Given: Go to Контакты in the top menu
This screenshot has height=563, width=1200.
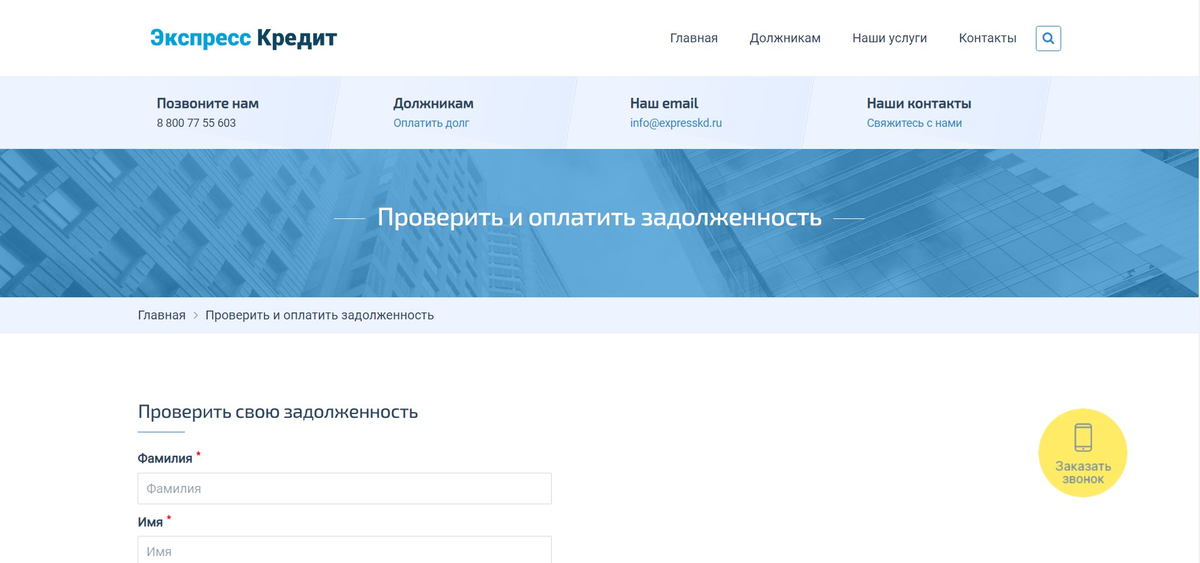Looking at the screenshot, I should click(x=987, y=38).
